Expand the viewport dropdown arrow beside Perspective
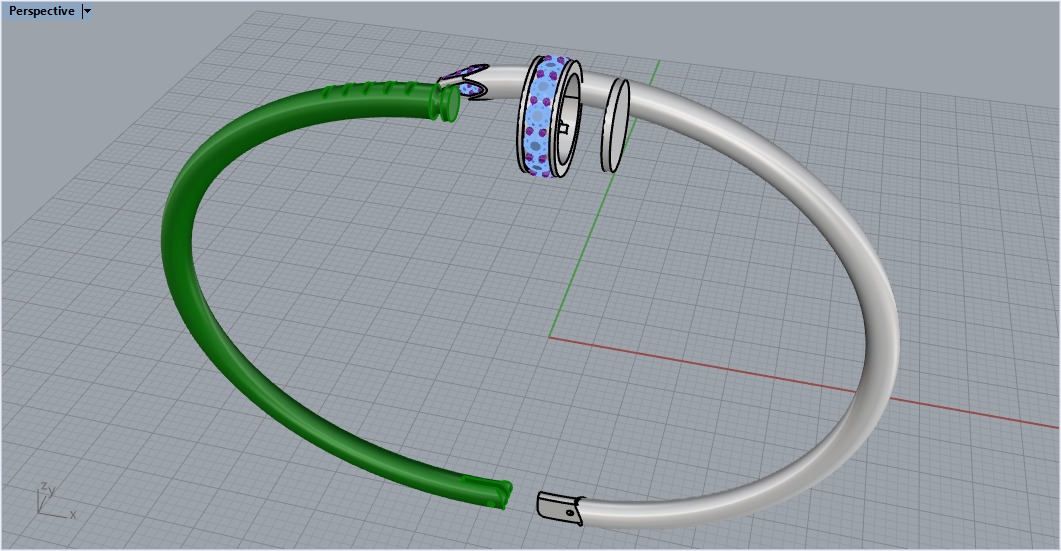This screenshot has height=551, width=1061. [x=87, y=11]
